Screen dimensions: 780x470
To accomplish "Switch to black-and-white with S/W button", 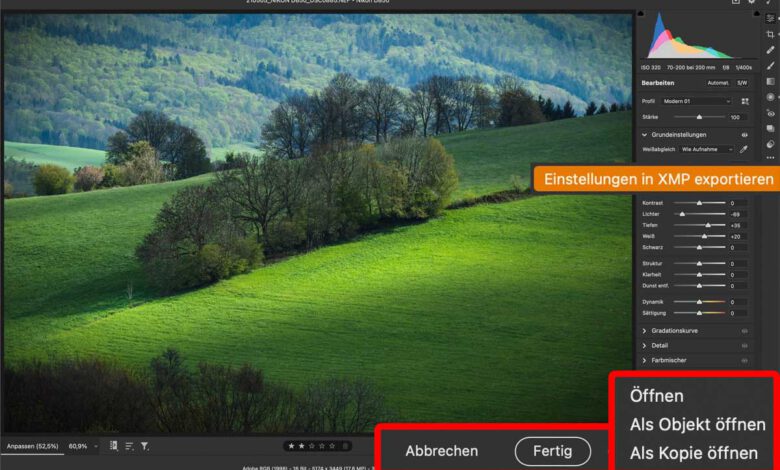I will (742, 83).
